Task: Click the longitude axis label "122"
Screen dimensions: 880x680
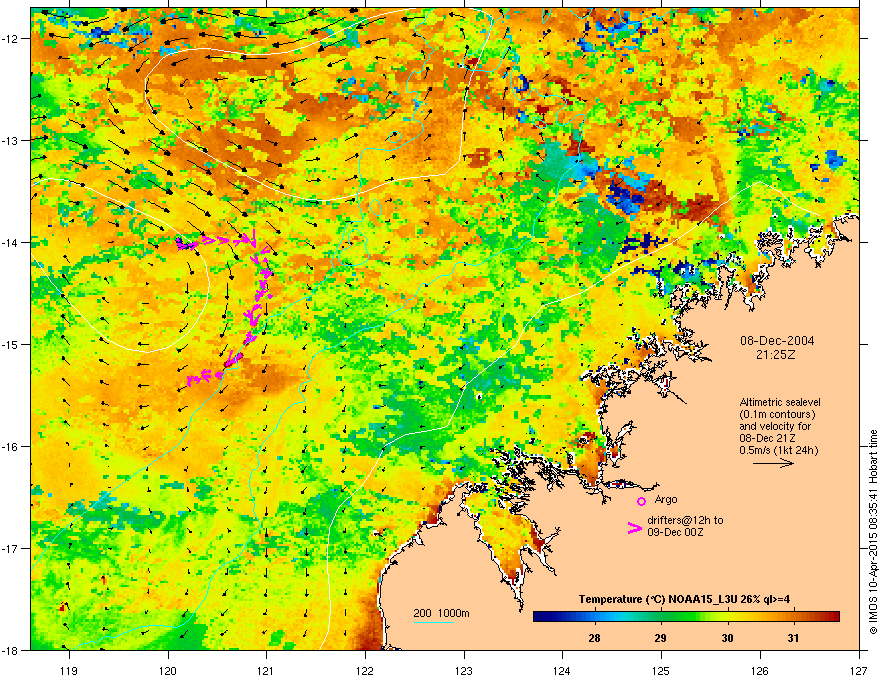Action: pyautogui.click(x=365, y=670)
